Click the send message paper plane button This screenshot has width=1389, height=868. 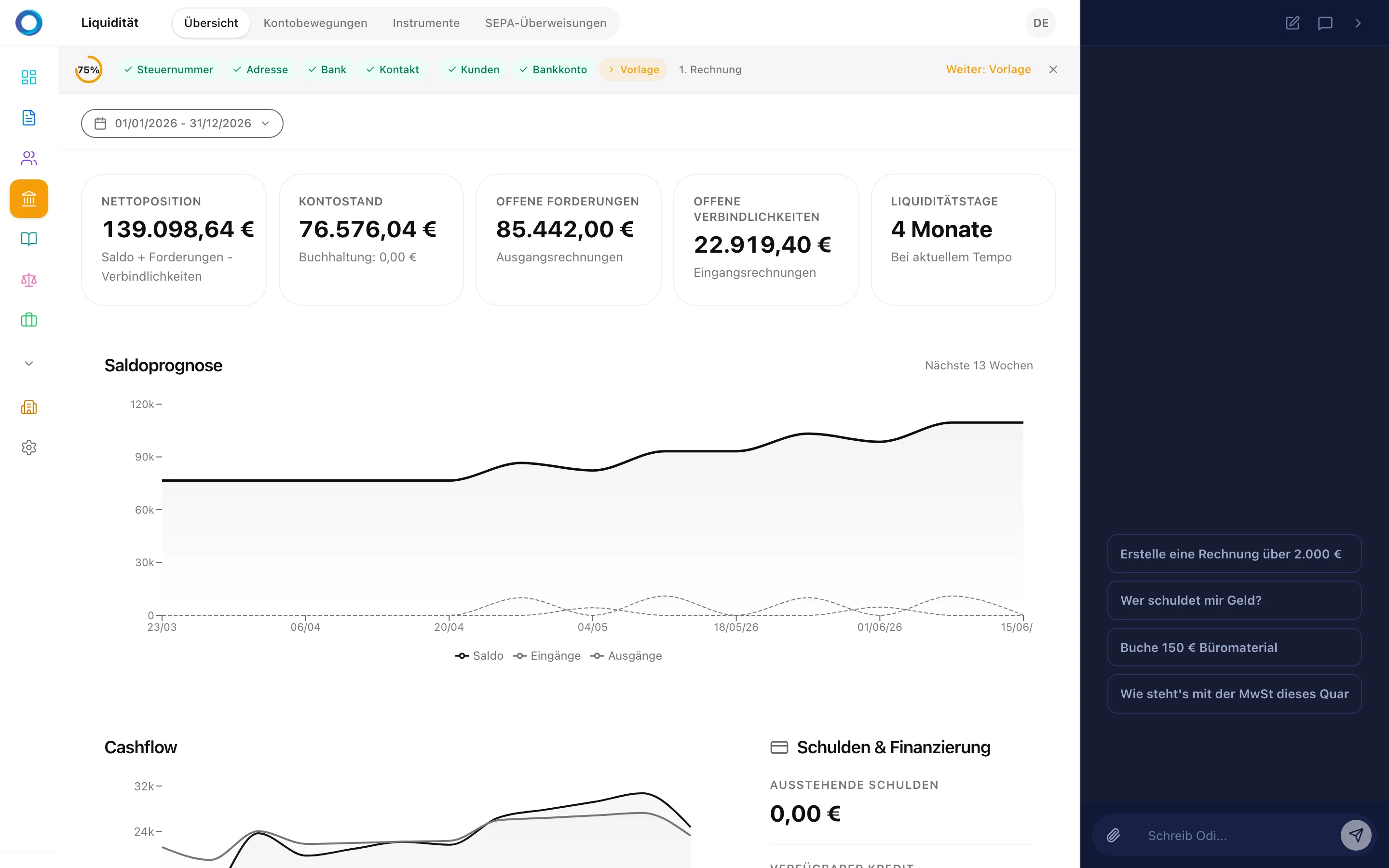coord(1356,835)
